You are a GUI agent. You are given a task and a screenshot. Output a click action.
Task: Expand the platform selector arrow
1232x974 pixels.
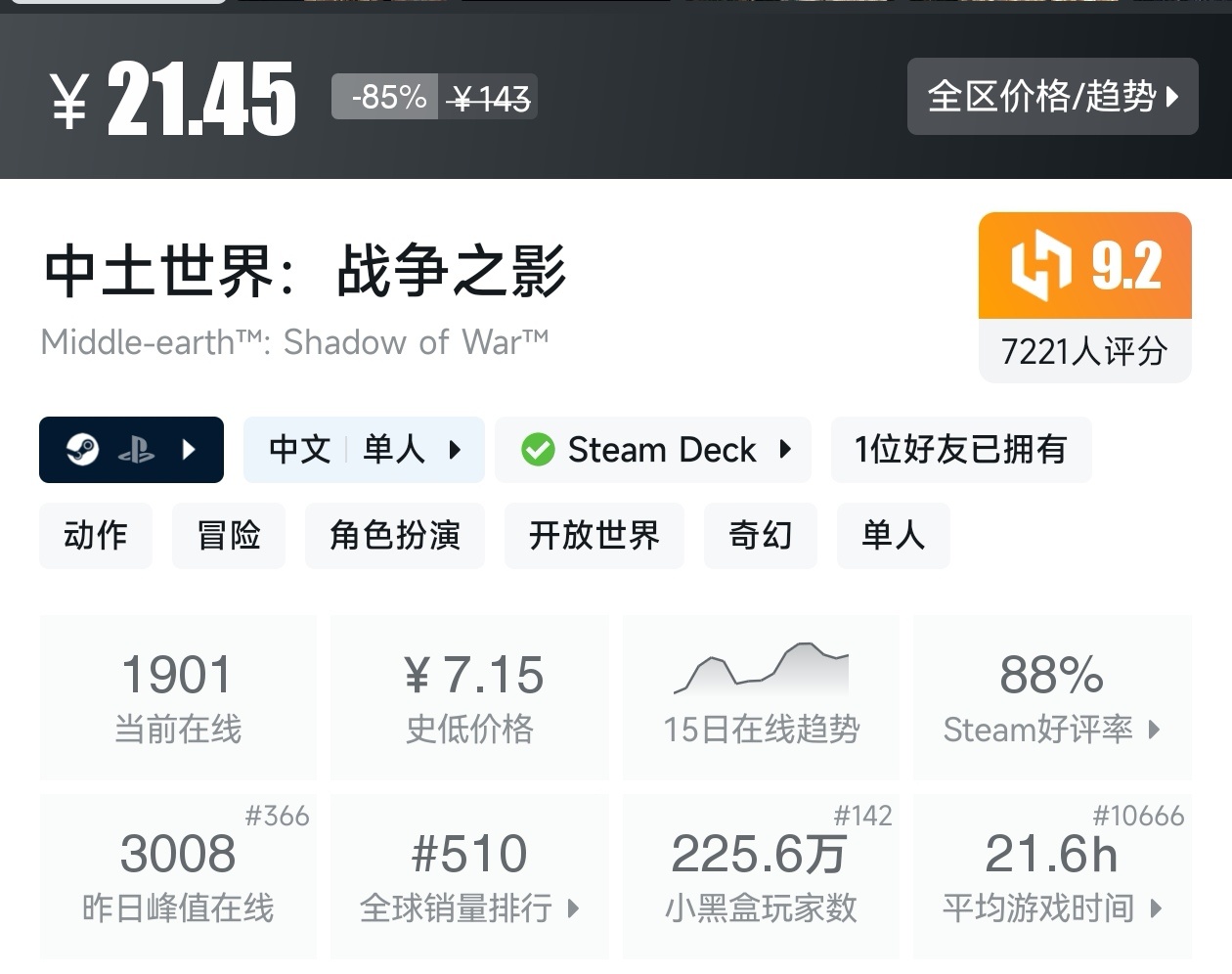(189, 450)
